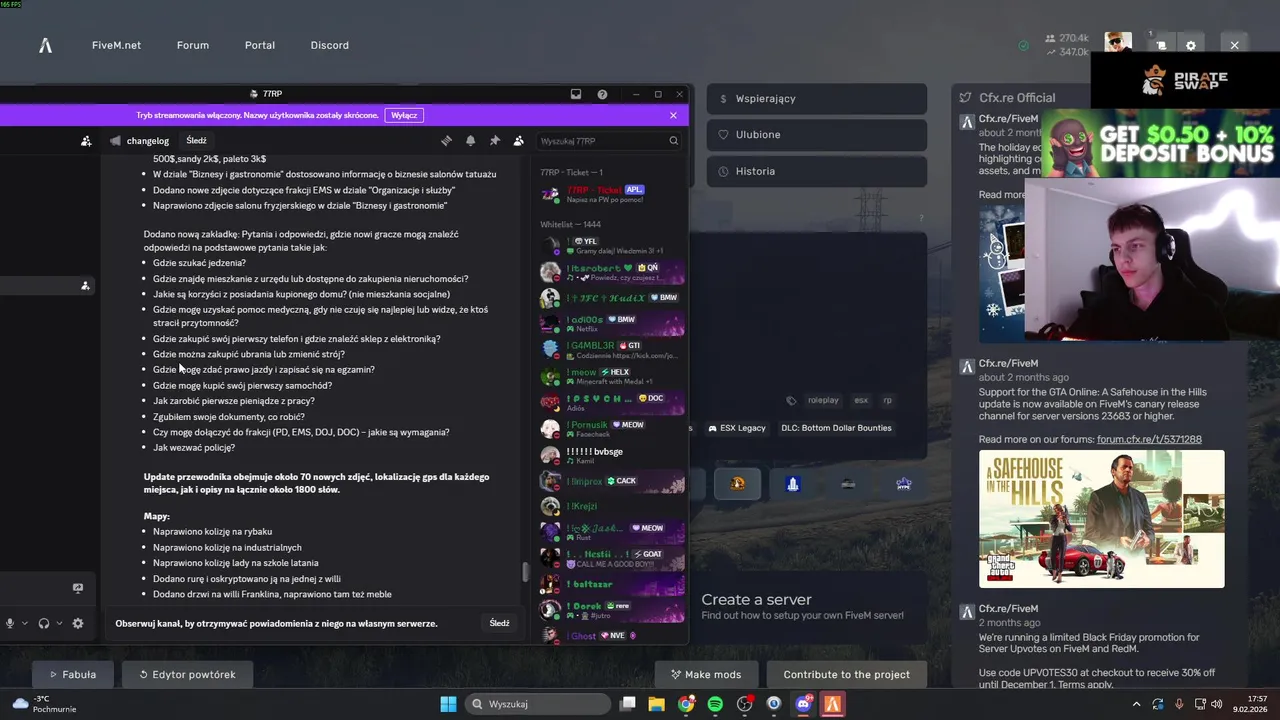Expand microphone input options arrow
Viewport: 1280px width, 720px height.
25,623
